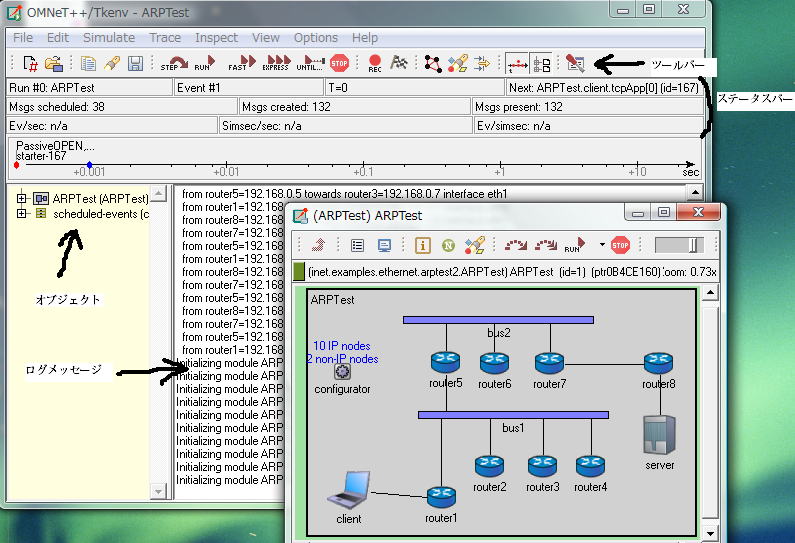Open the Help menu
The width and height of the screenshot is (795, 543).
pos(365,38)
